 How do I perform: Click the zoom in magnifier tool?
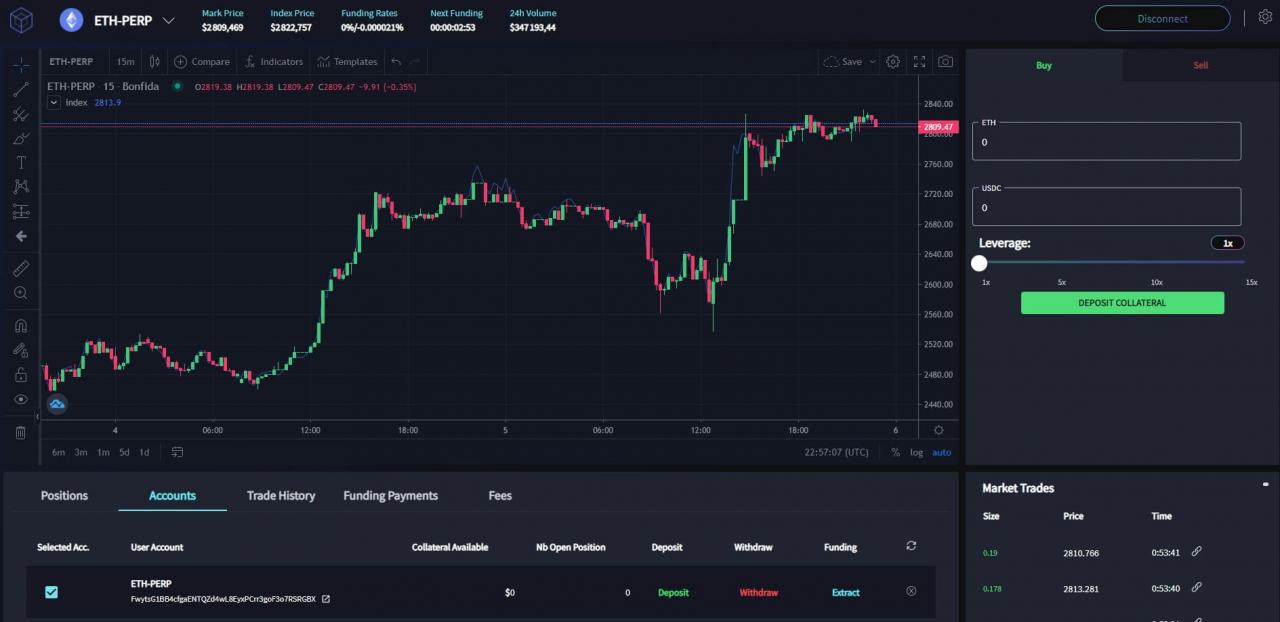coord(20,293)
